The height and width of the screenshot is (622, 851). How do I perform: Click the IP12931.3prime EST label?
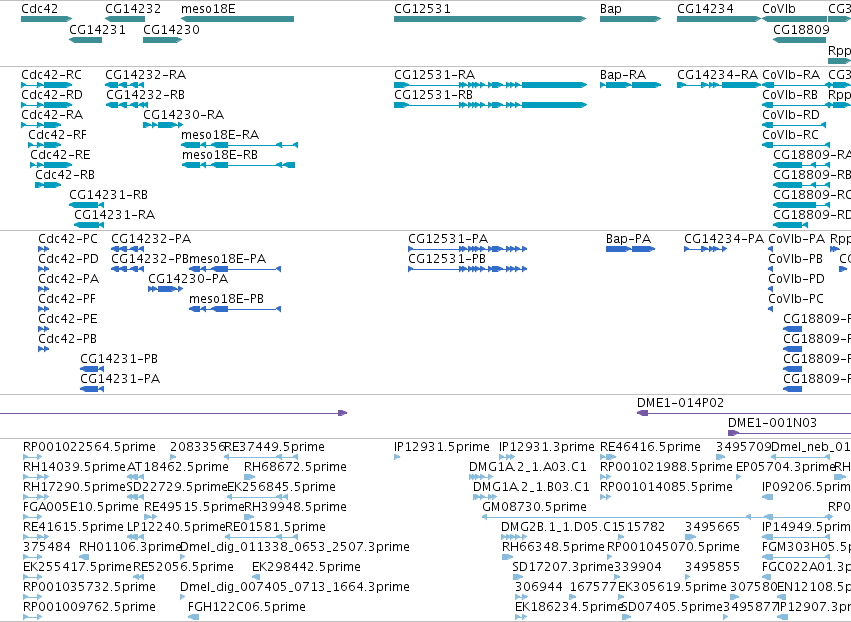[547, 447]
